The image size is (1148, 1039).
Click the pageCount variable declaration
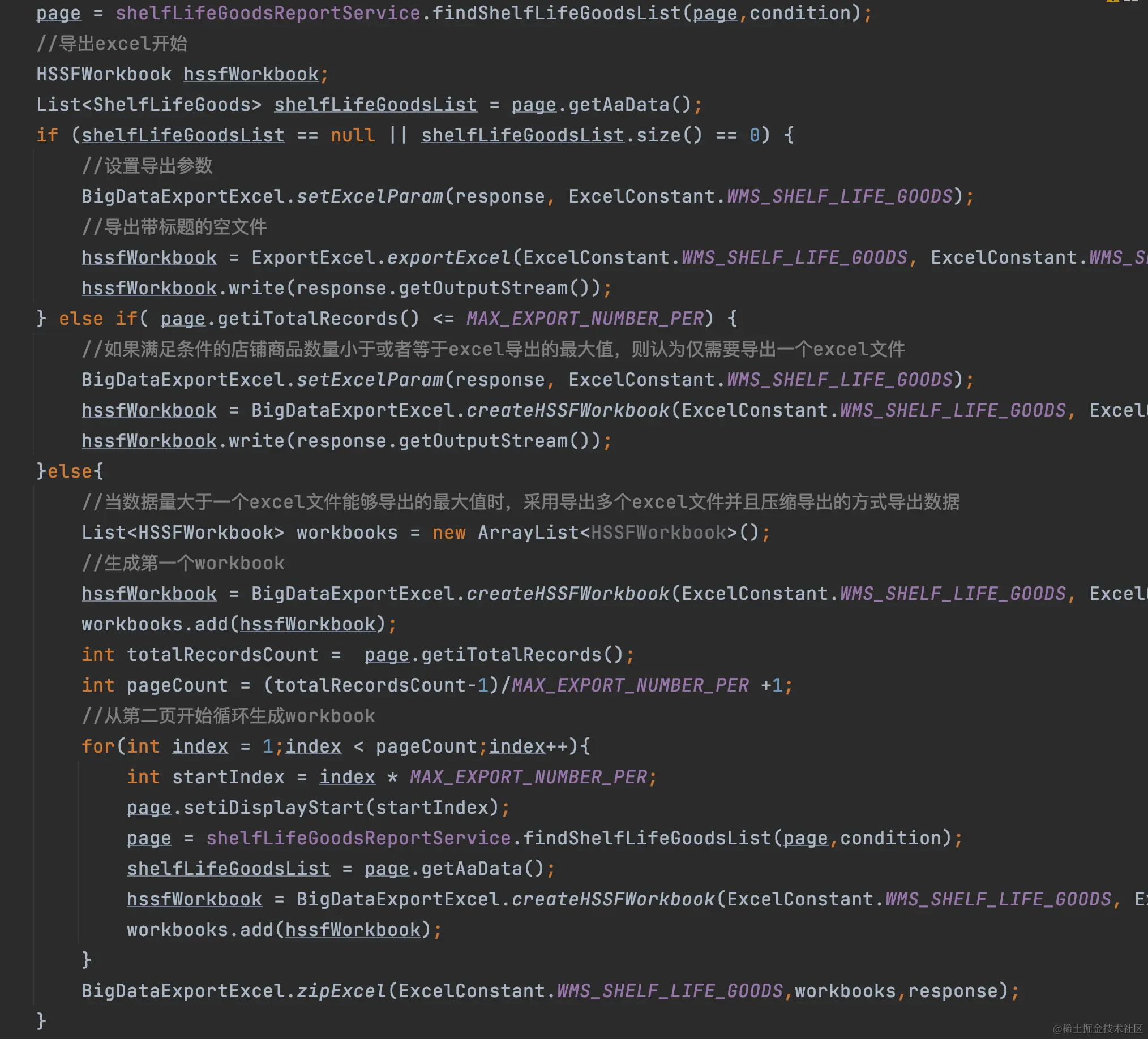click(x=177, y=685)
